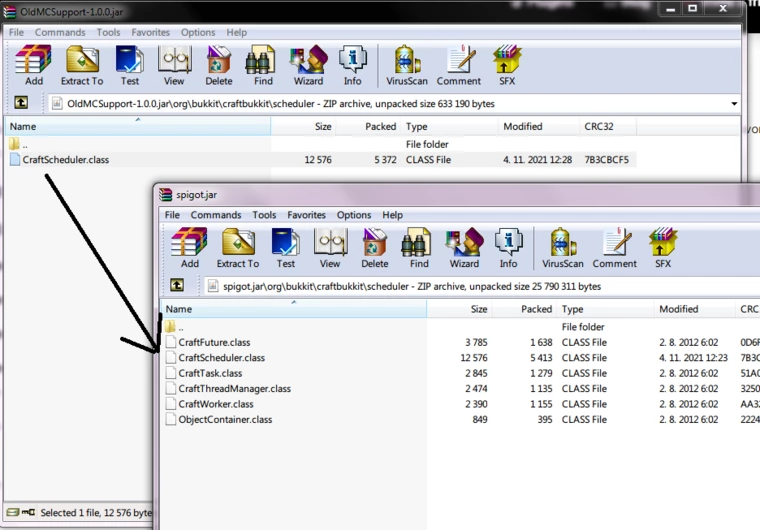760x530 pixels.
Task: Open Options menu in spigot.jar window
Action: [x=354, y=215]
